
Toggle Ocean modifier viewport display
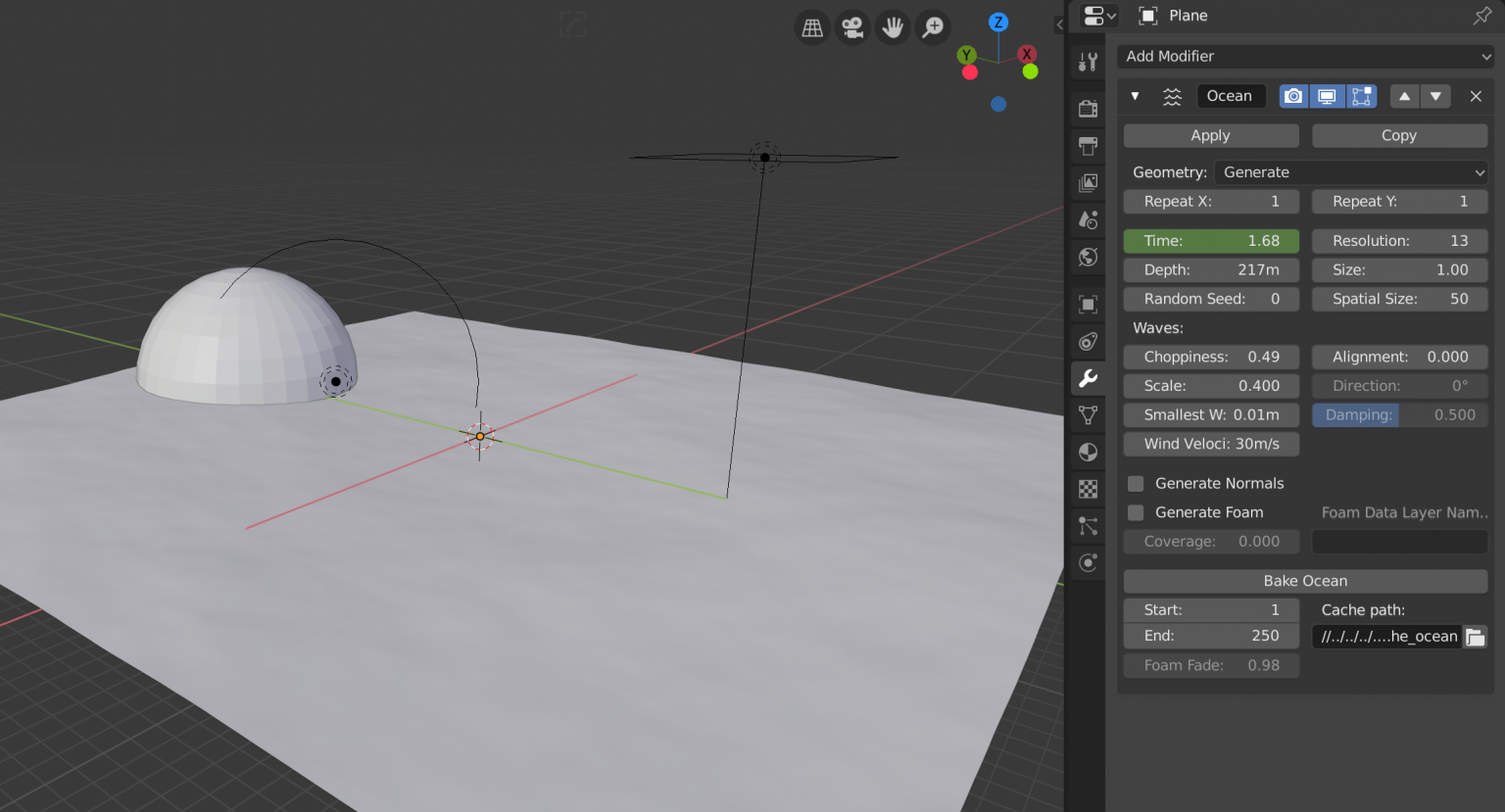[1327, 96]
